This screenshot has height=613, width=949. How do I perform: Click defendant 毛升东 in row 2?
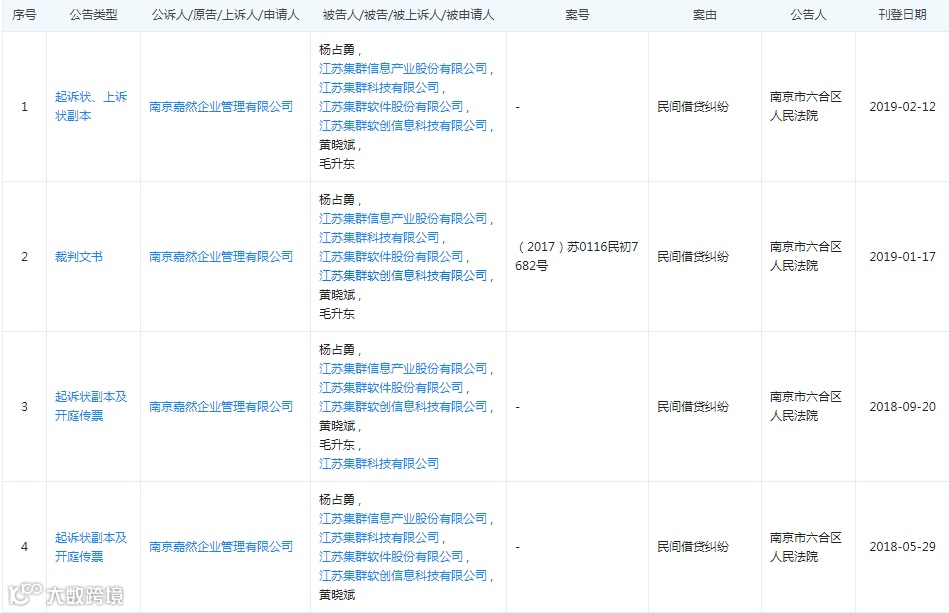[x=337, y=313]
